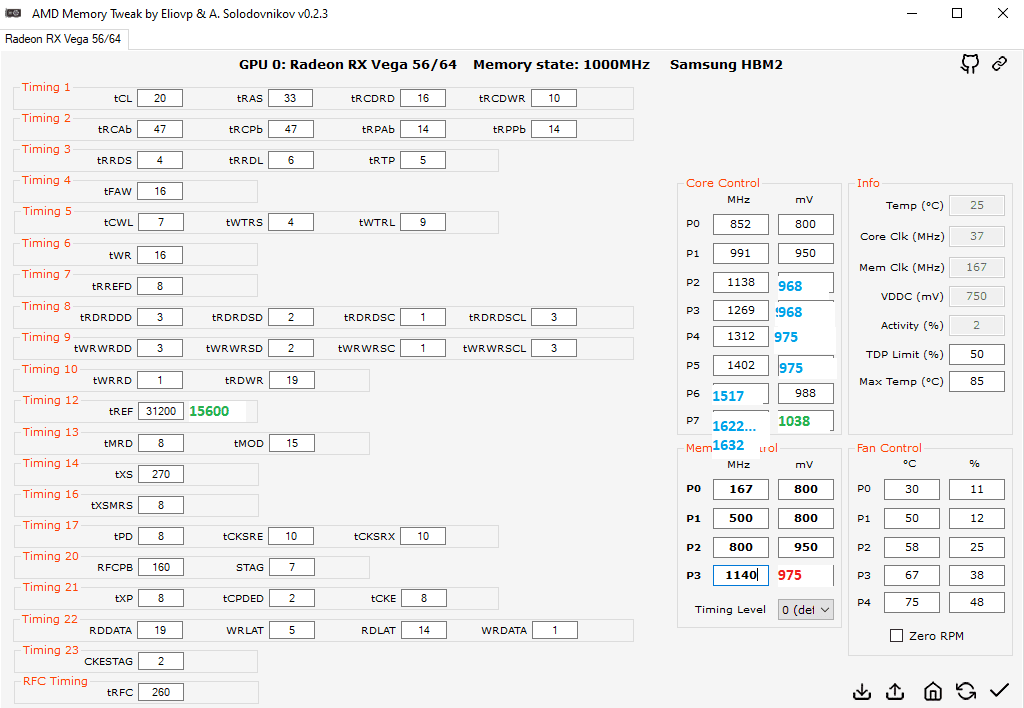The height and width of the screenshot is (708, 1024).
Task: Click the tCL value field
Action: pyautogui.click(x=160, y=98)
